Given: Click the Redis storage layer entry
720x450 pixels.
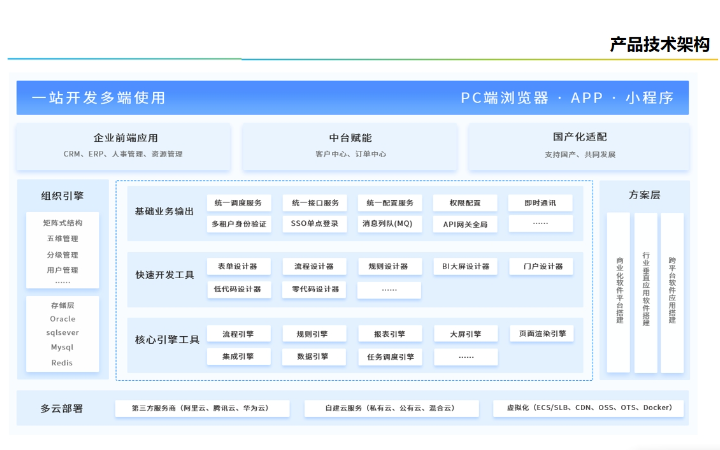Looking at the screenshot, I should [63, 362].
